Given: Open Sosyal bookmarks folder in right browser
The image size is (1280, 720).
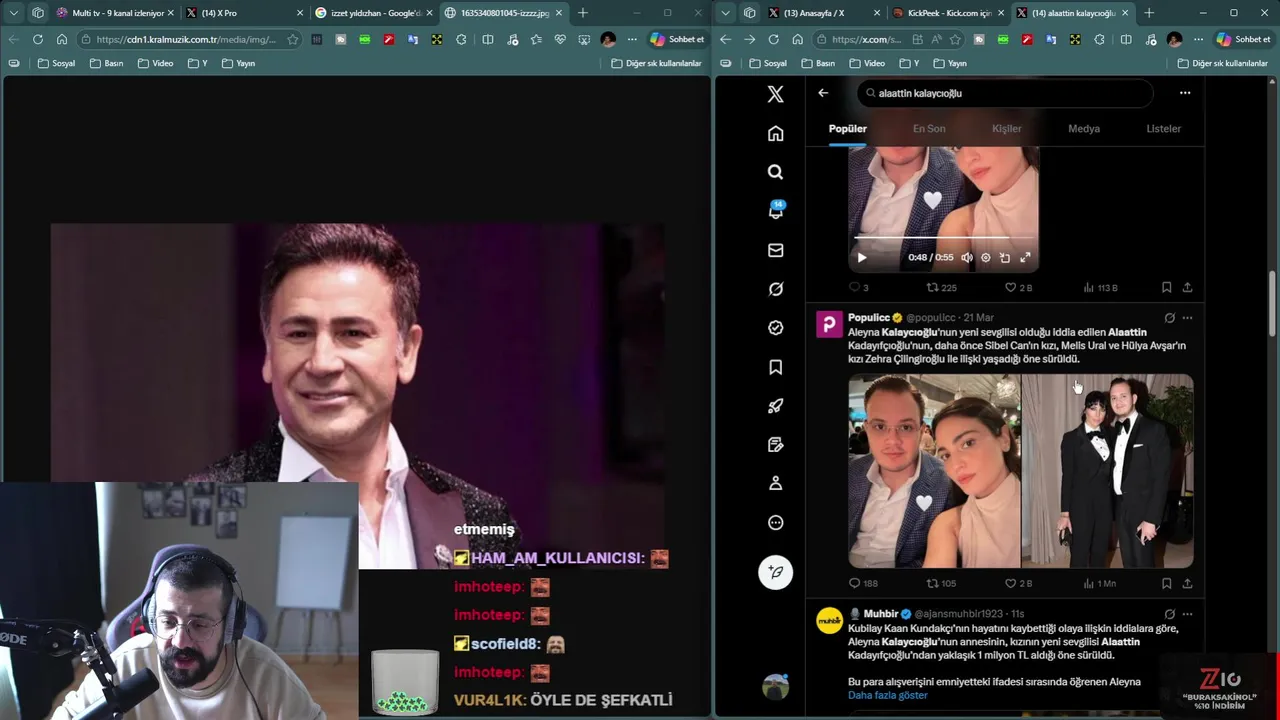Looking at the screenshot, I should (767, 63).
